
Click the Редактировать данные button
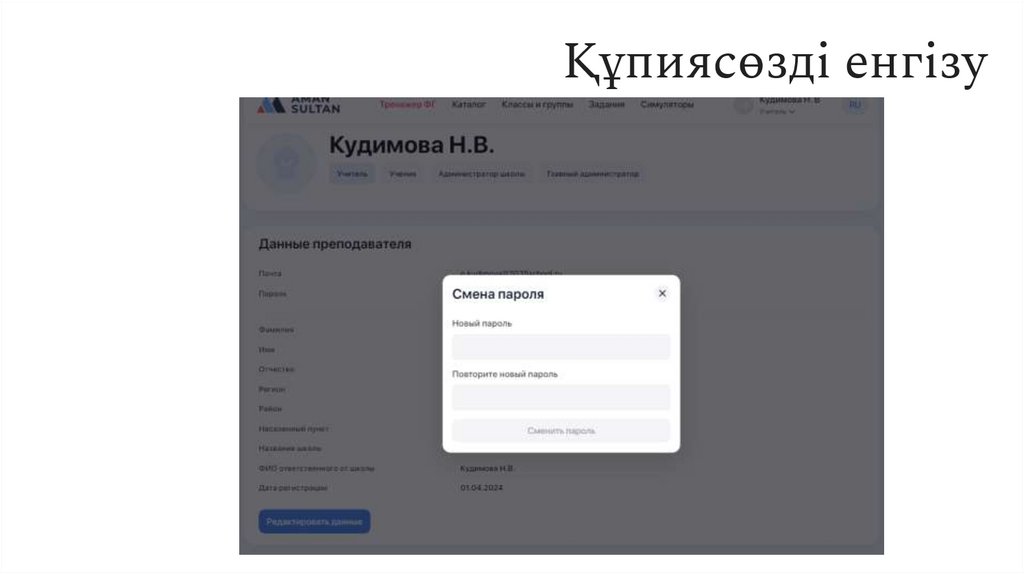click(314, 521)
